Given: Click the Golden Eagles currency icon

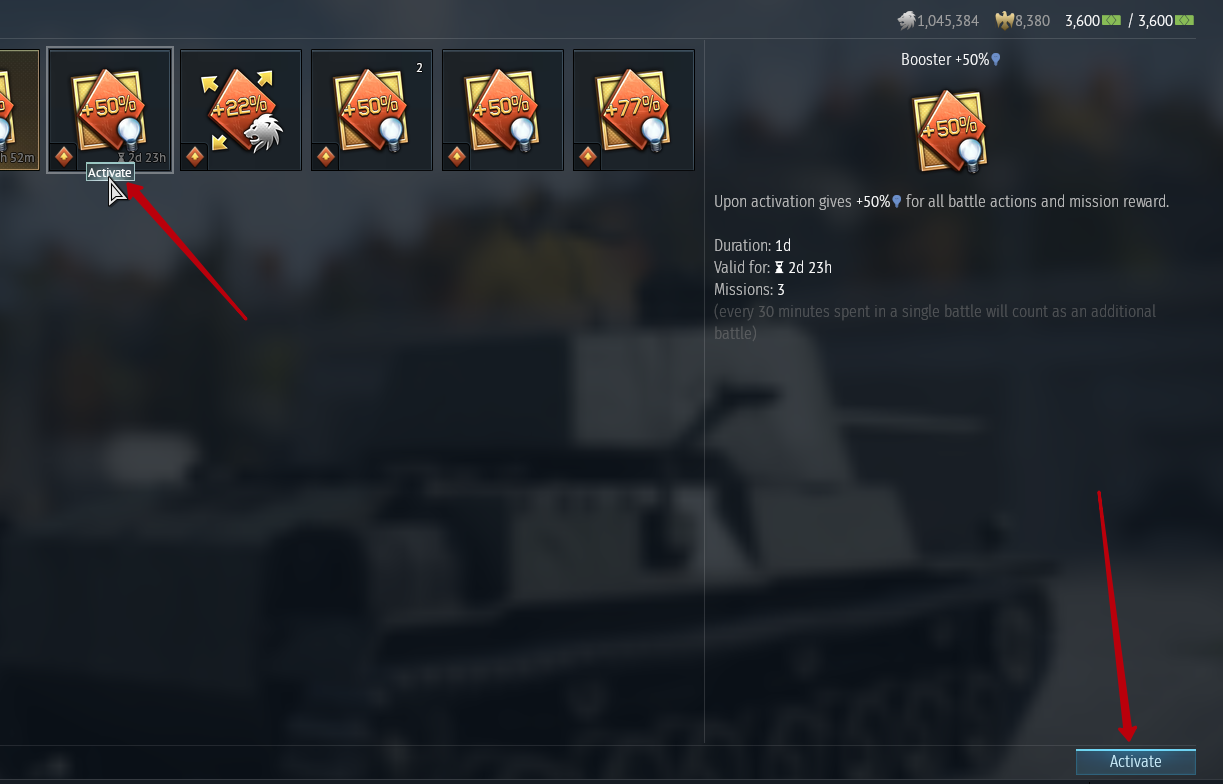Looking at the screenshot, I should 1004,20.
